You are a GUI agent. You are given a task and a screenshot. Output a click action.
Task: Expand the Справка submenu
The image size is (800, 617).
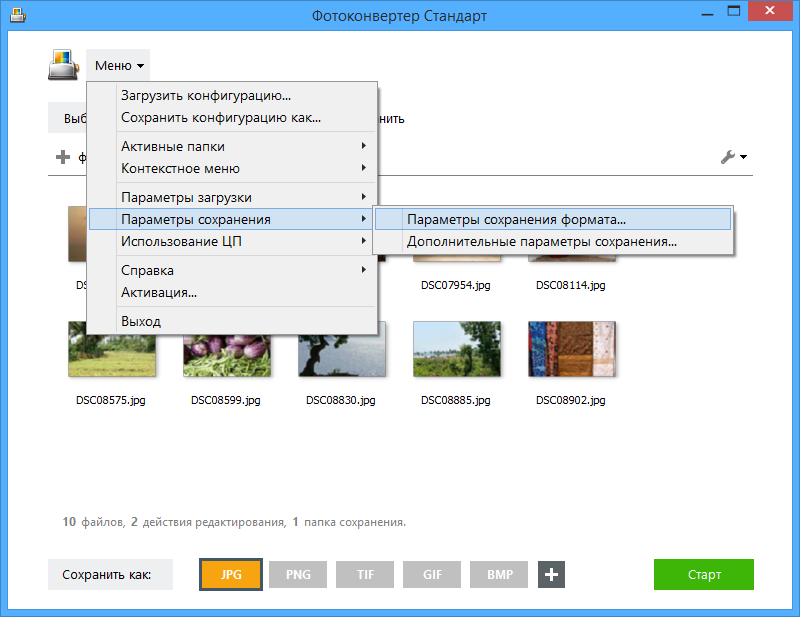232,270
